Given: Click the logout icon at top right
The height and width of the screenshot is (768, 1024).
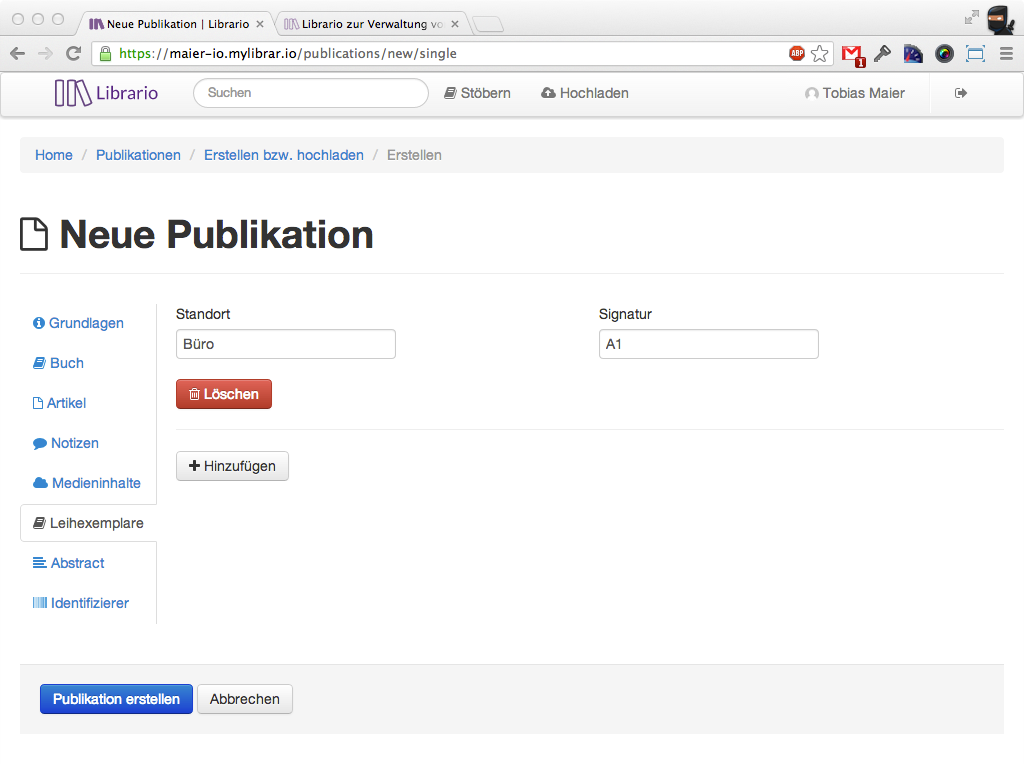Looking at the screenshot, I should click(960, 92).
